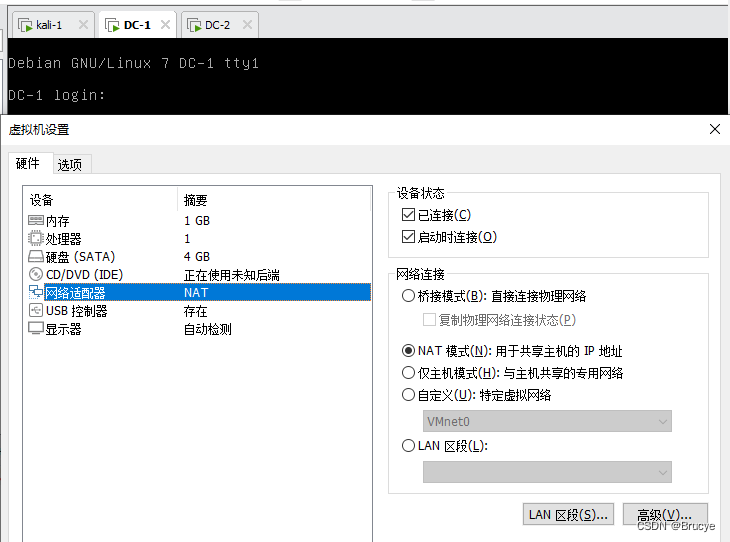
Task: Click the 正在使用未知后端 summary text
Action: [x=231, y=275]
